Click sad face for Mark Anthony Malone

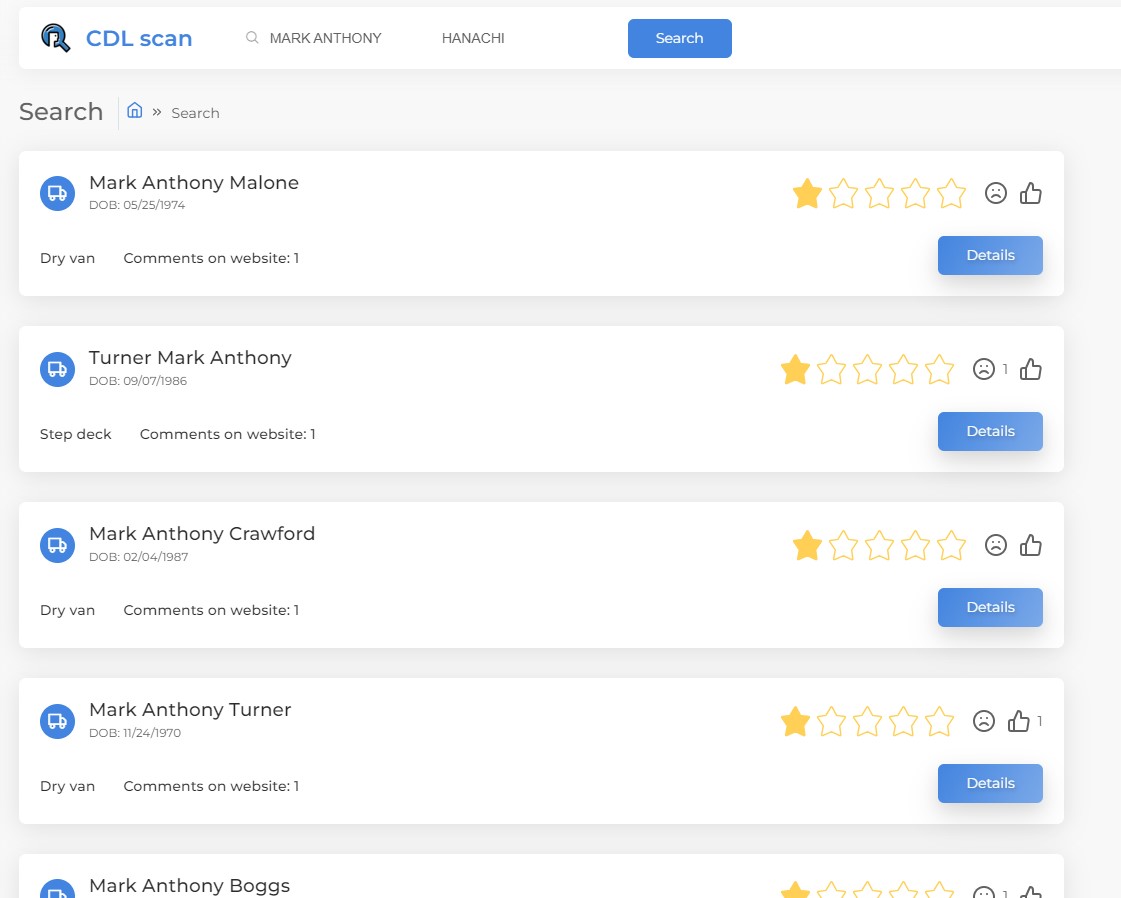[x=995, y=194]
